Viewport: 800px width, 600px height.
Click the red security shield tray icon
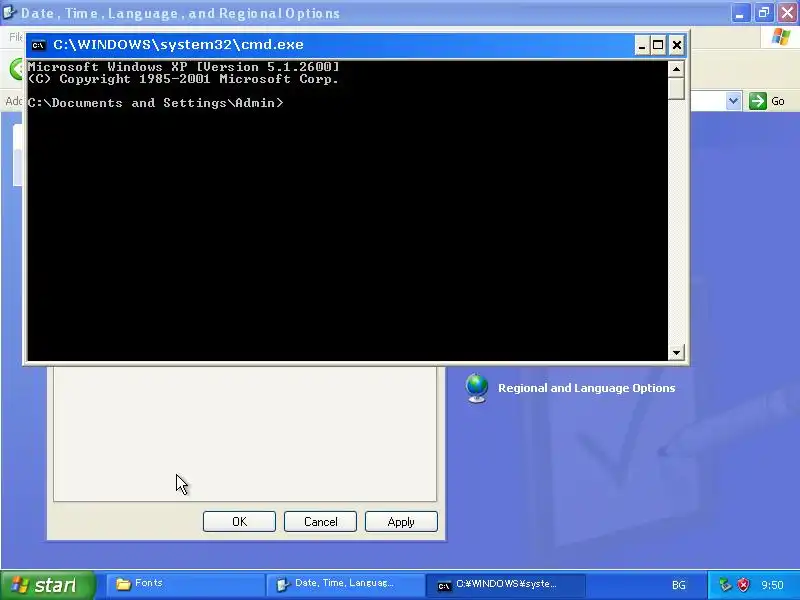point(744,585)
